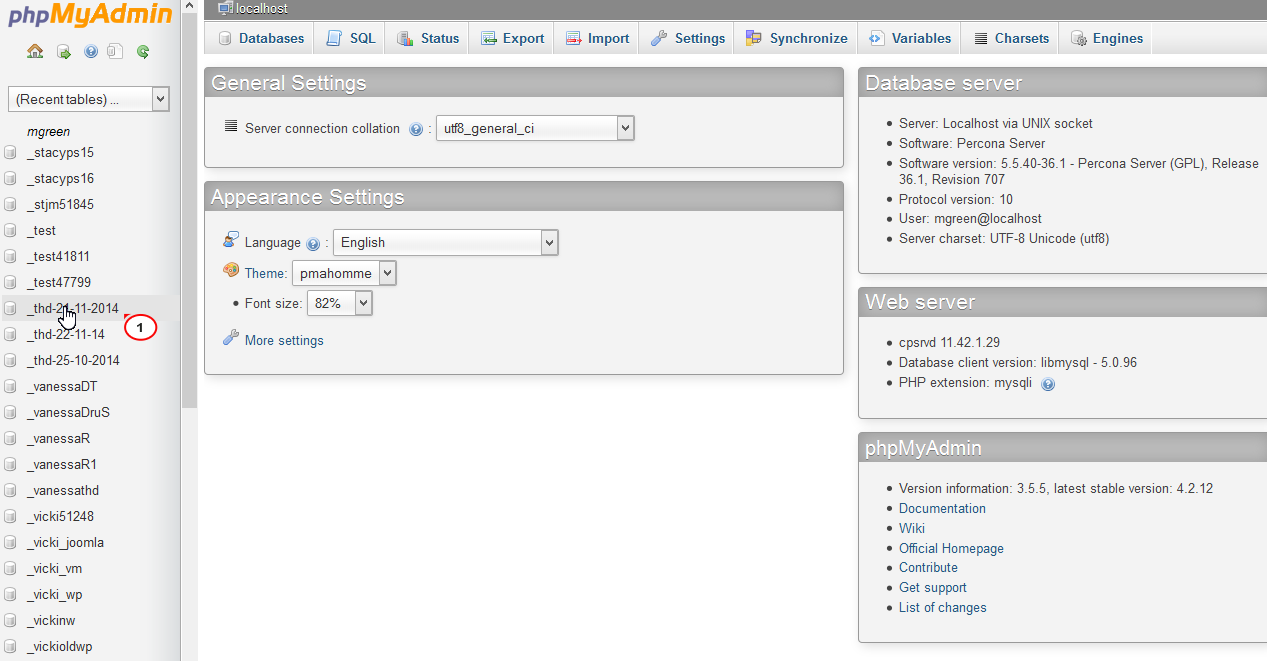1267x661 pixels.
Task: Click the Theme link label
Action: 266,273
